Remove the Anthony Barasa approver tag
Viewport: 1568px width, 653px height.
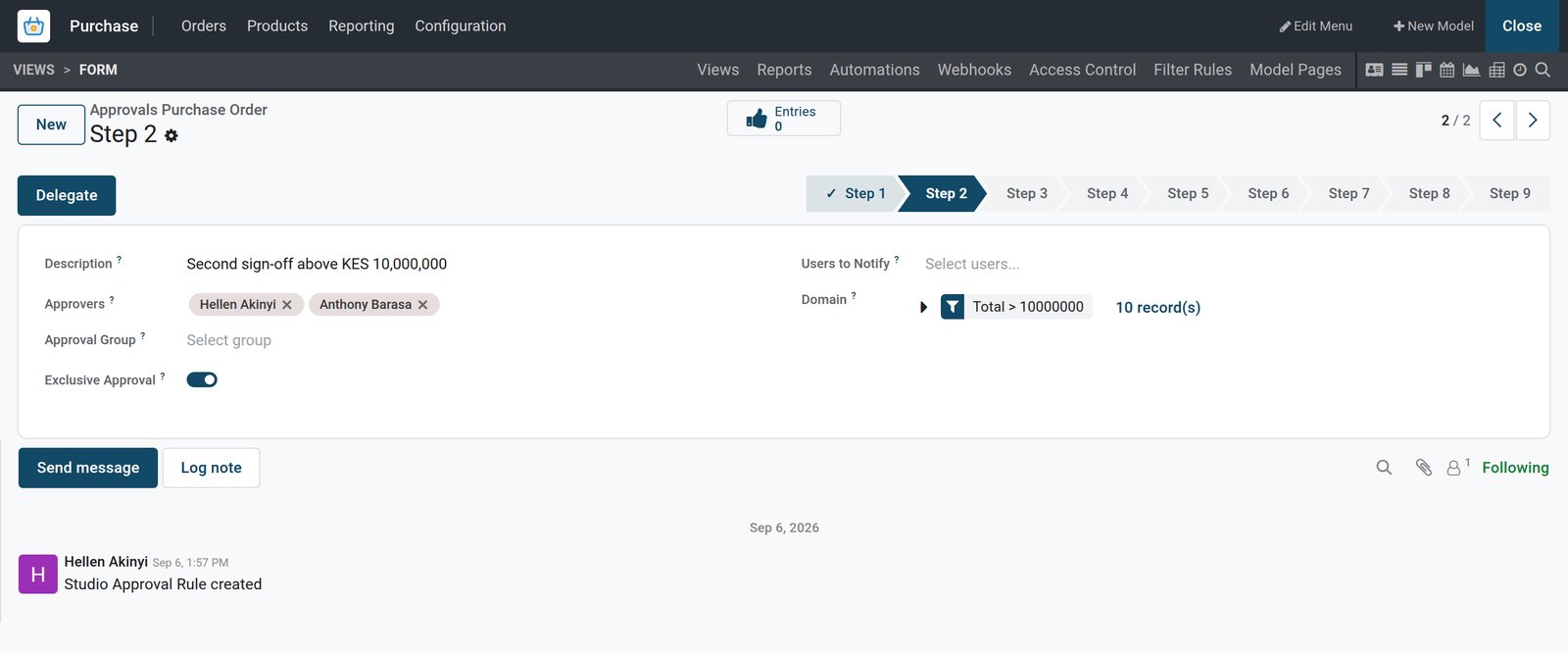point(422,305)
